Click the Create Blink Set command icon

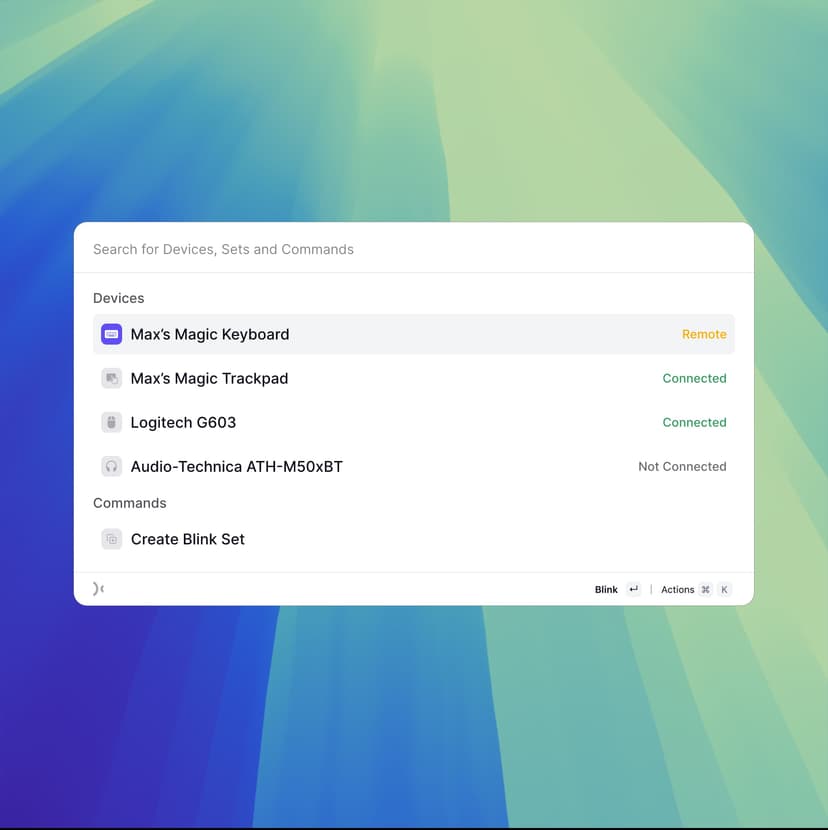(111, 539)
